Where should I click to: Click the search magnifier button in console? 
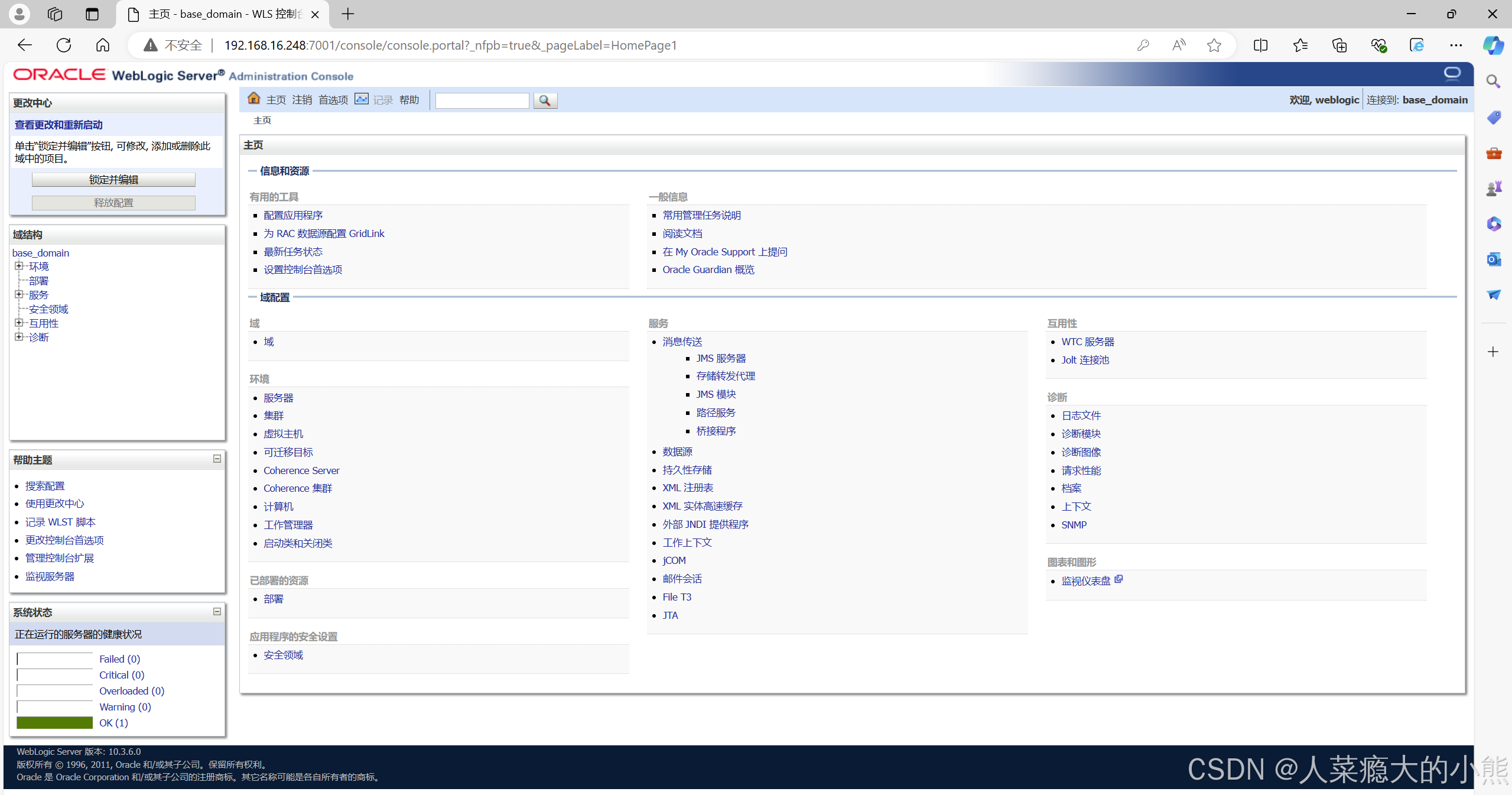point(545,100)
